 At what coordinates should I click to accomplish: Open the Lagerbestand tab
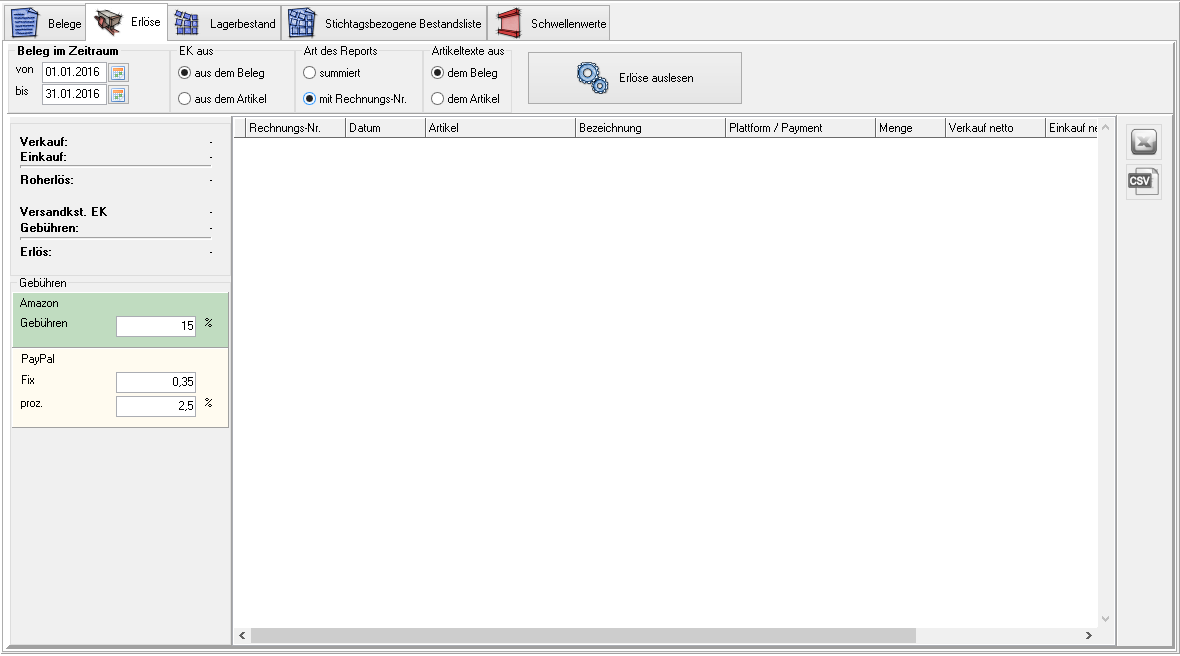[225, 23]
